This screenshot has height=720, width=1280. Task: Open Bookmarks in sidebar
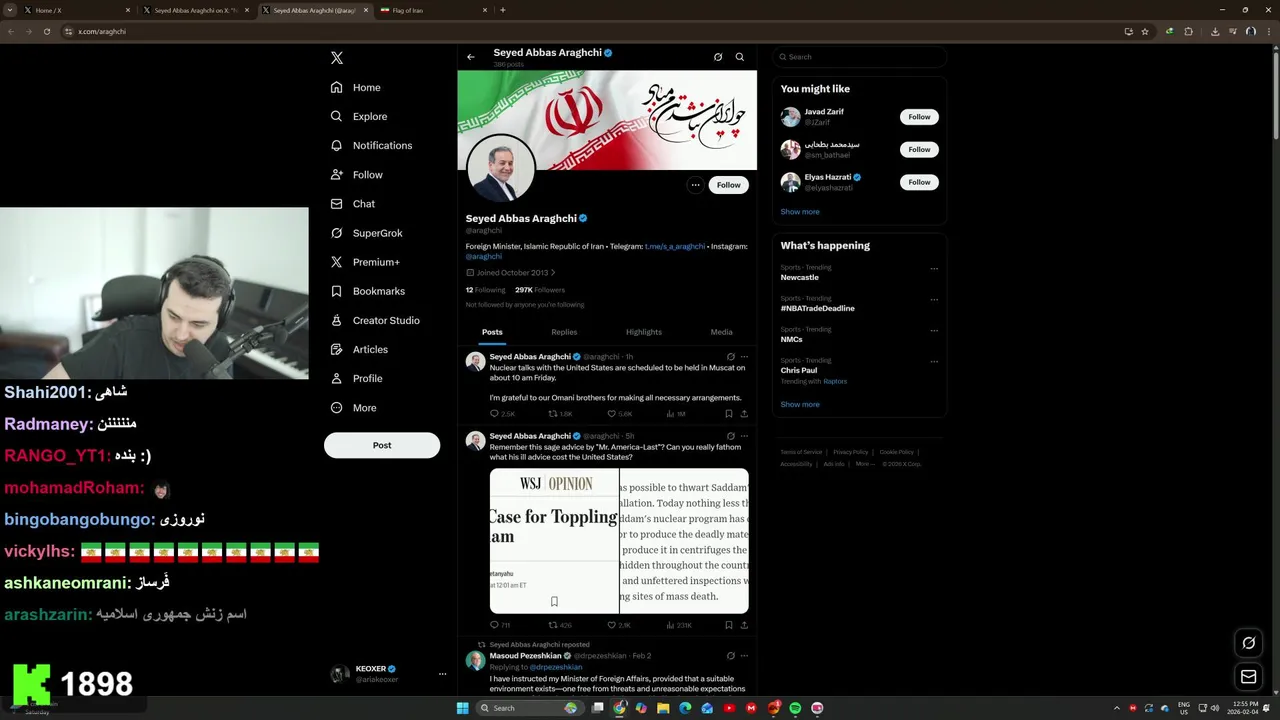click(x=367, y=291)
